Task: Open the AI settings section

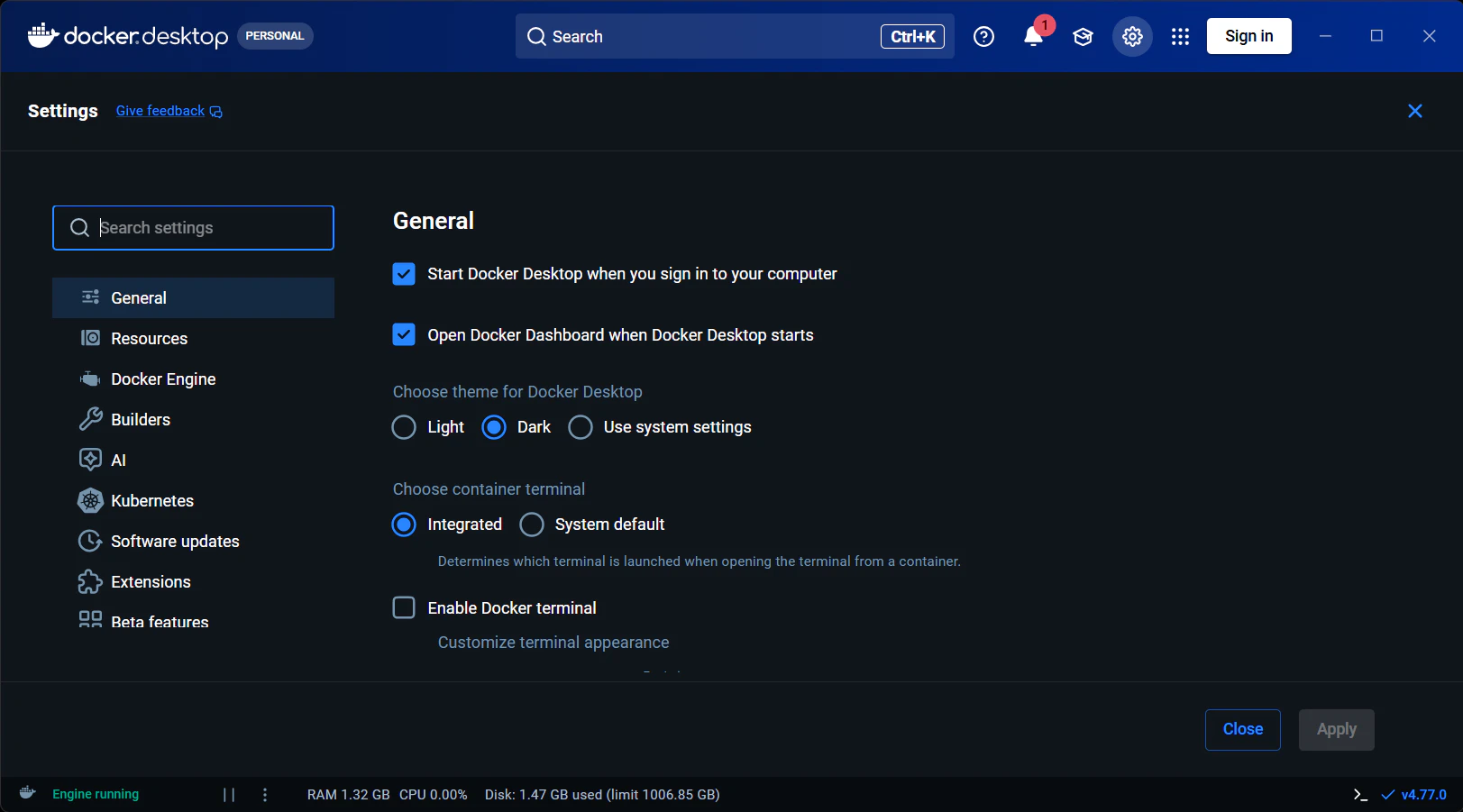Action: pos(193,460)
